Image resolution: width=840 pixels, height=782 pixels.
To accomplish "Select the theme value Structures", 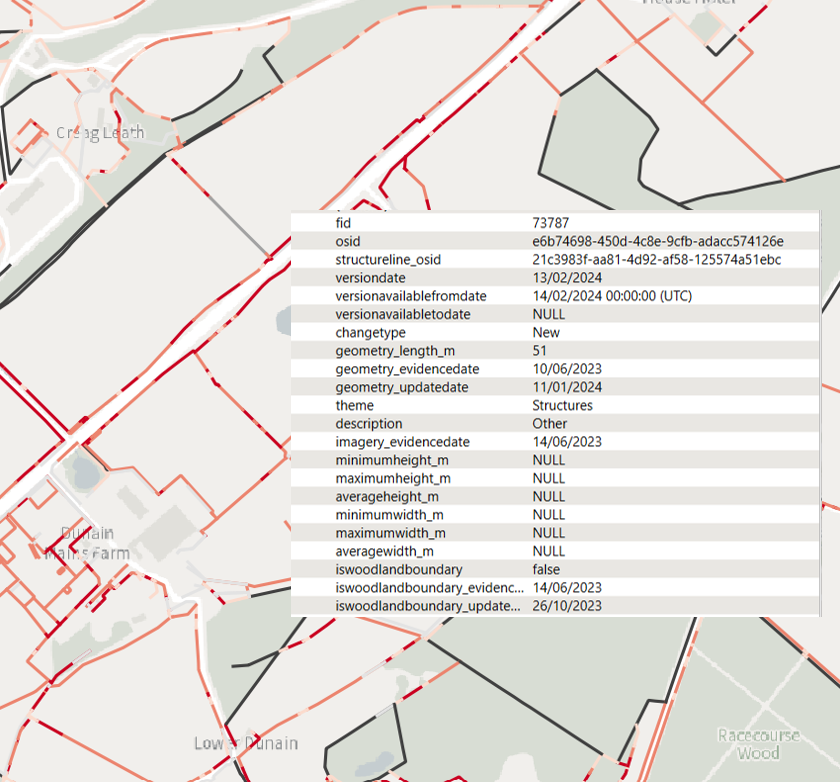I will click(562, 405).
